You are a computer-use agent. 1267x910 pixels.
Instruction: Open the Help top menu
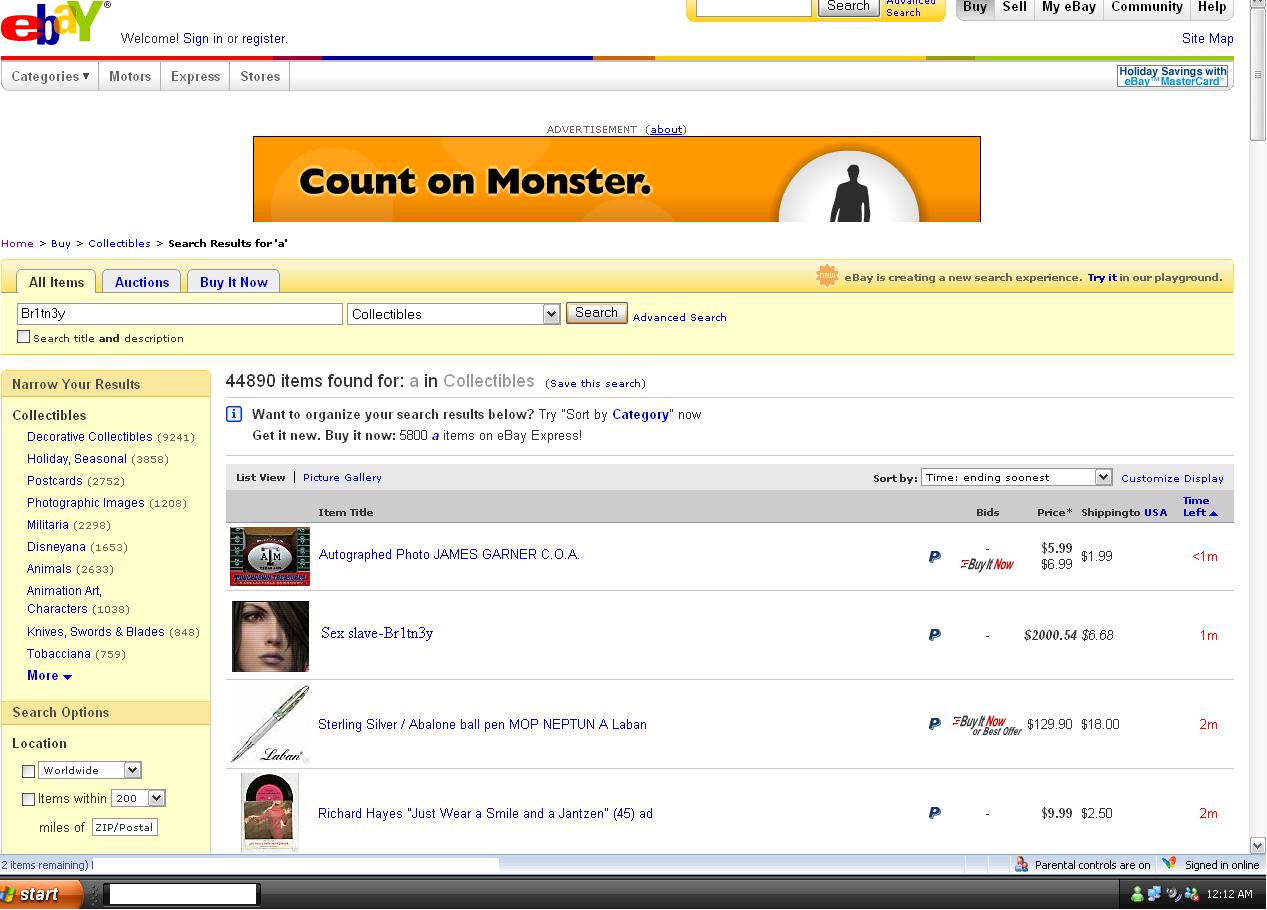click(1212, 7)
